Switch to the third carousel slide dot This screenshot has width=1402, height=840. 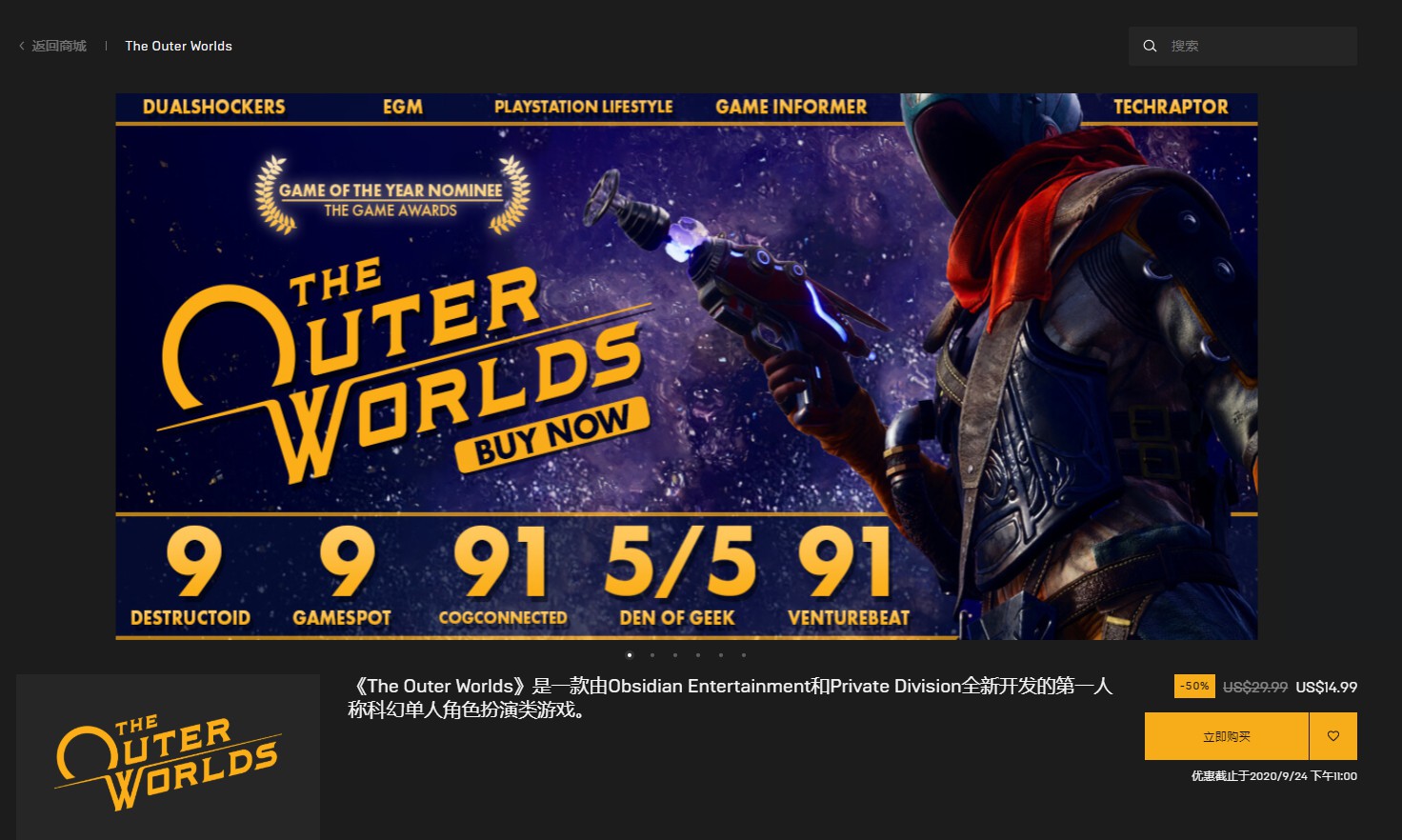[675, 655]
